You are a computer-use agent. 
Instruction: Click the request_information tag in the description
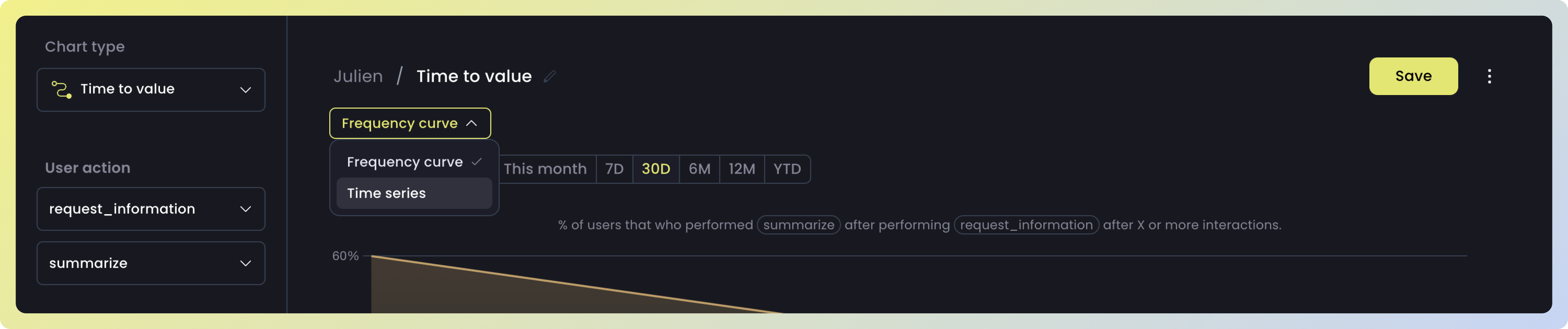(x=1026, y=225)
